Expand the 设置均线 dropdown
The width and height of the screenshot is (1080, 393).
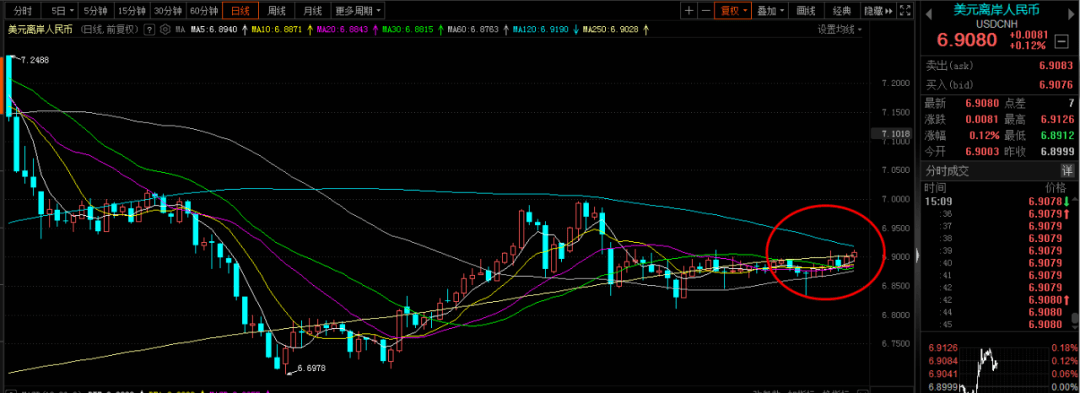pos(840,30)
